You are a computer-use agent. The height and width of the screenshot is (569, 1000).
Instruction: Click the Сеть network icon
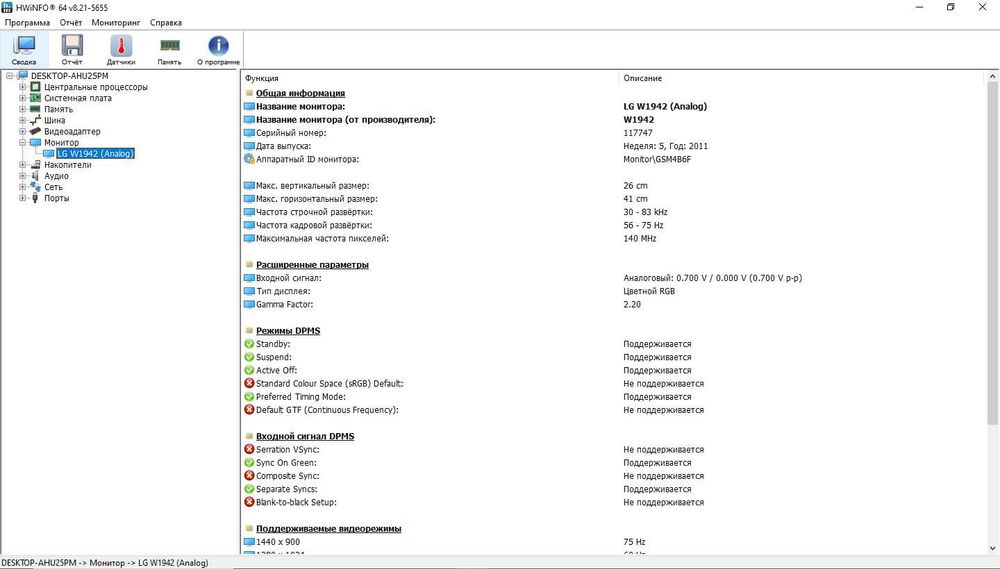pyautogui.click(x=35, y=187)
